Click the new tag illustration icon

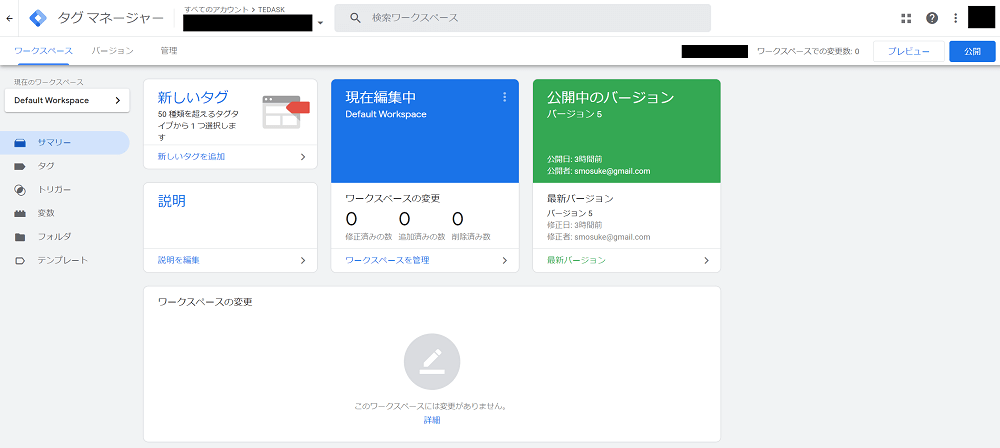281,111
